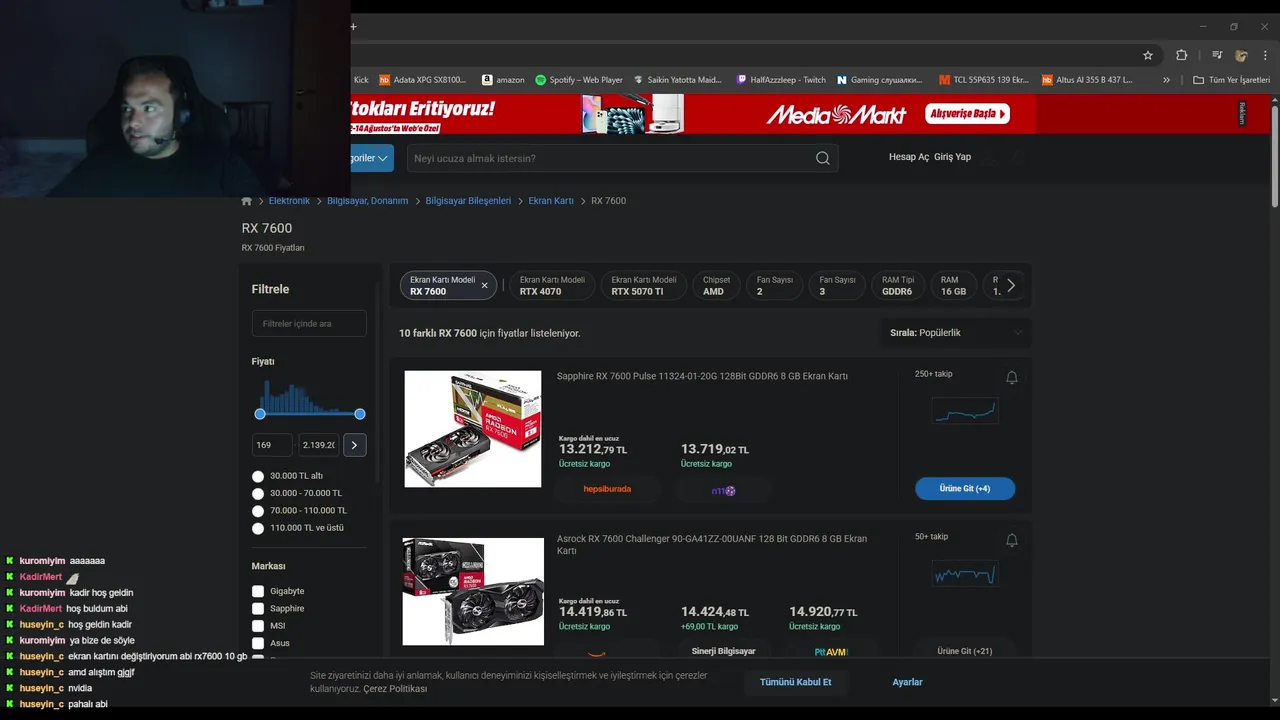1280x720 pixels.
Task: Open the amazon bookmark
Action: [x=503, y=80]
